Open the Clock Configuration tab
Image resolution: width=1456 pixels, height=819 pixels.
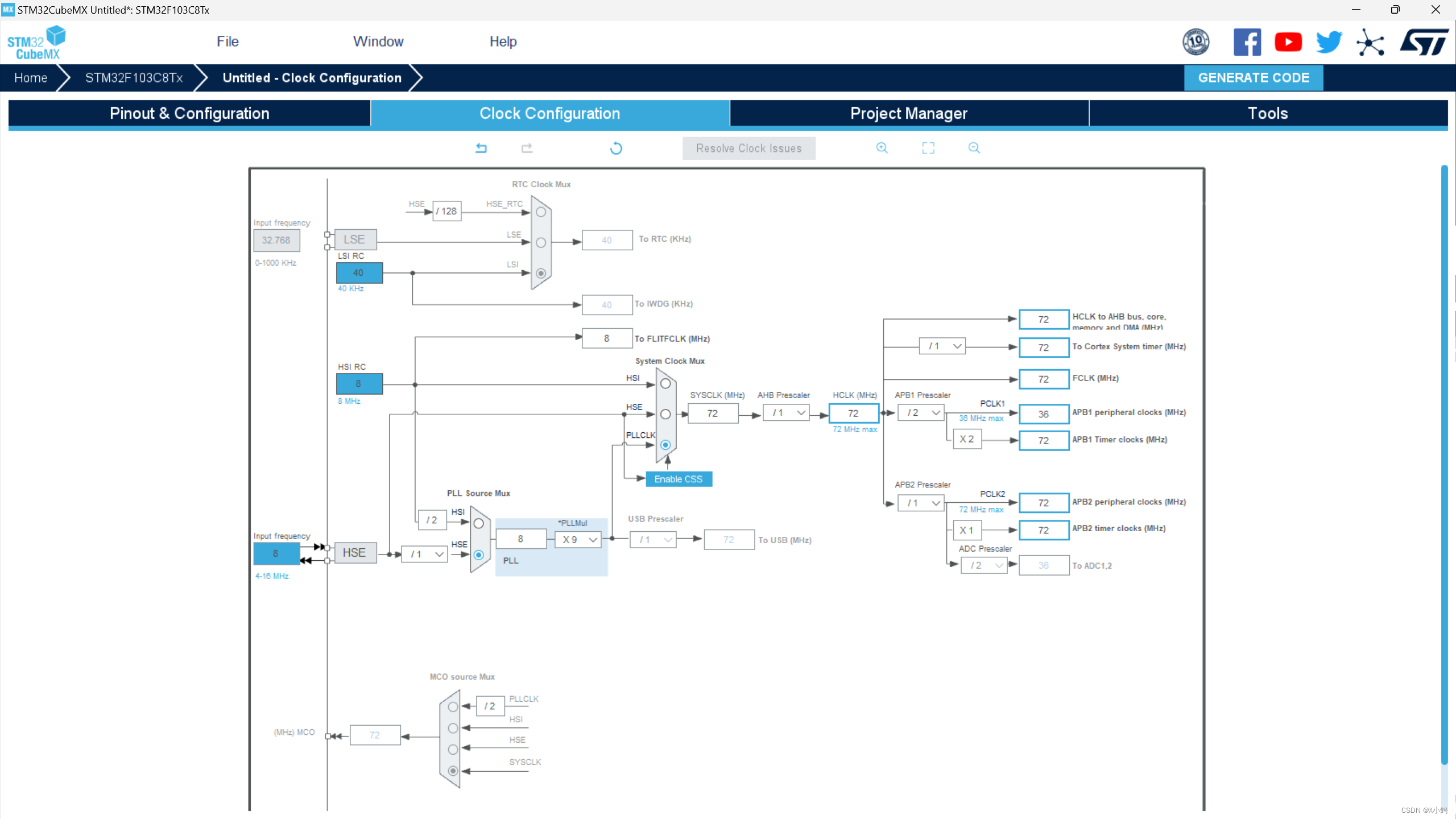[x=549, y=113]
